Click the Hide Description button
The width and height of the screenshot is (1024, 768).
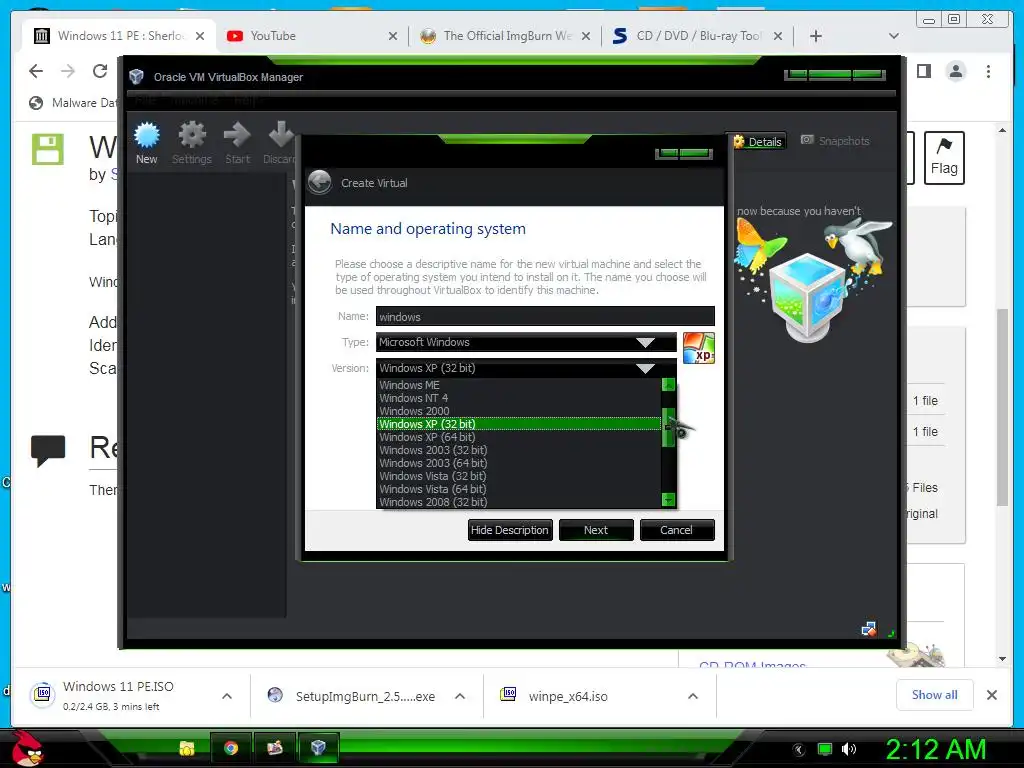(x=510, y=530)
